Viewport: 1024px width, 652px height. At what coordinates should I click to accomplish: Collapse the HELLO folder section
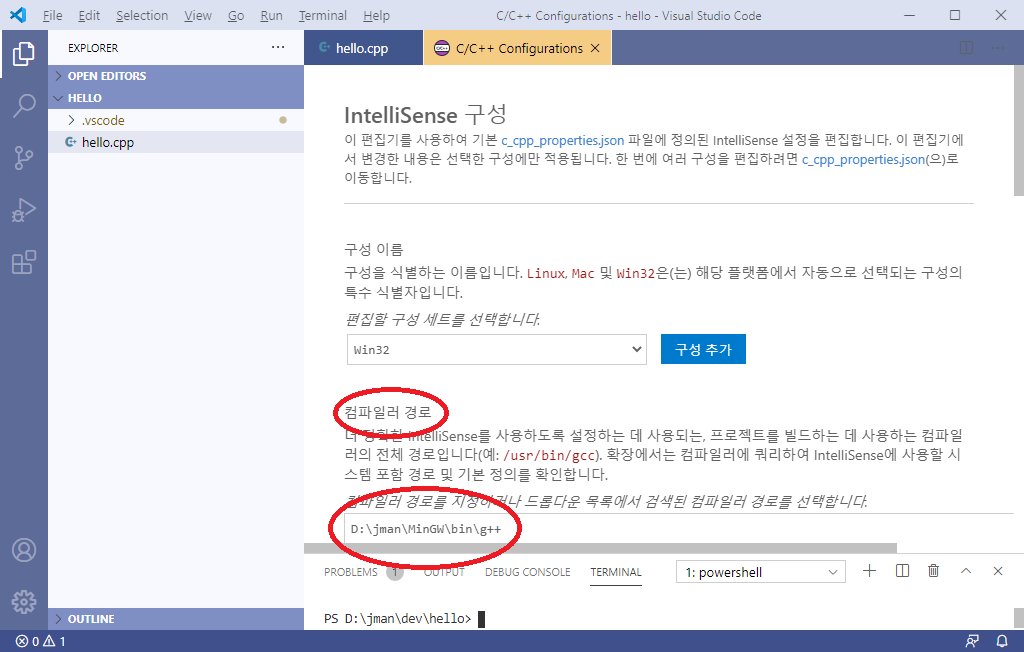tap(176, 98)
